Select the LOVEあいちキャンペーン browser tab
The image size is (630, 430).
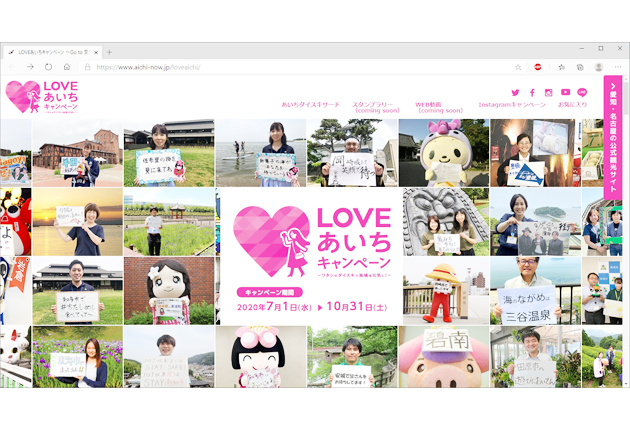(x=52, y=52)
